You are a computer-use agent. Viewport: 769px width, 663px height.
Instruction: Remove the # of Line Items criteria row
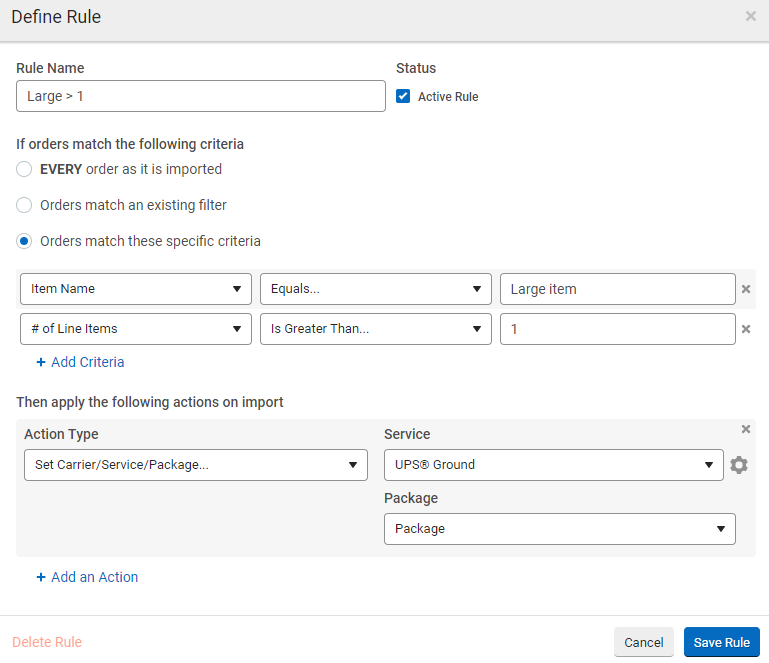745,329
